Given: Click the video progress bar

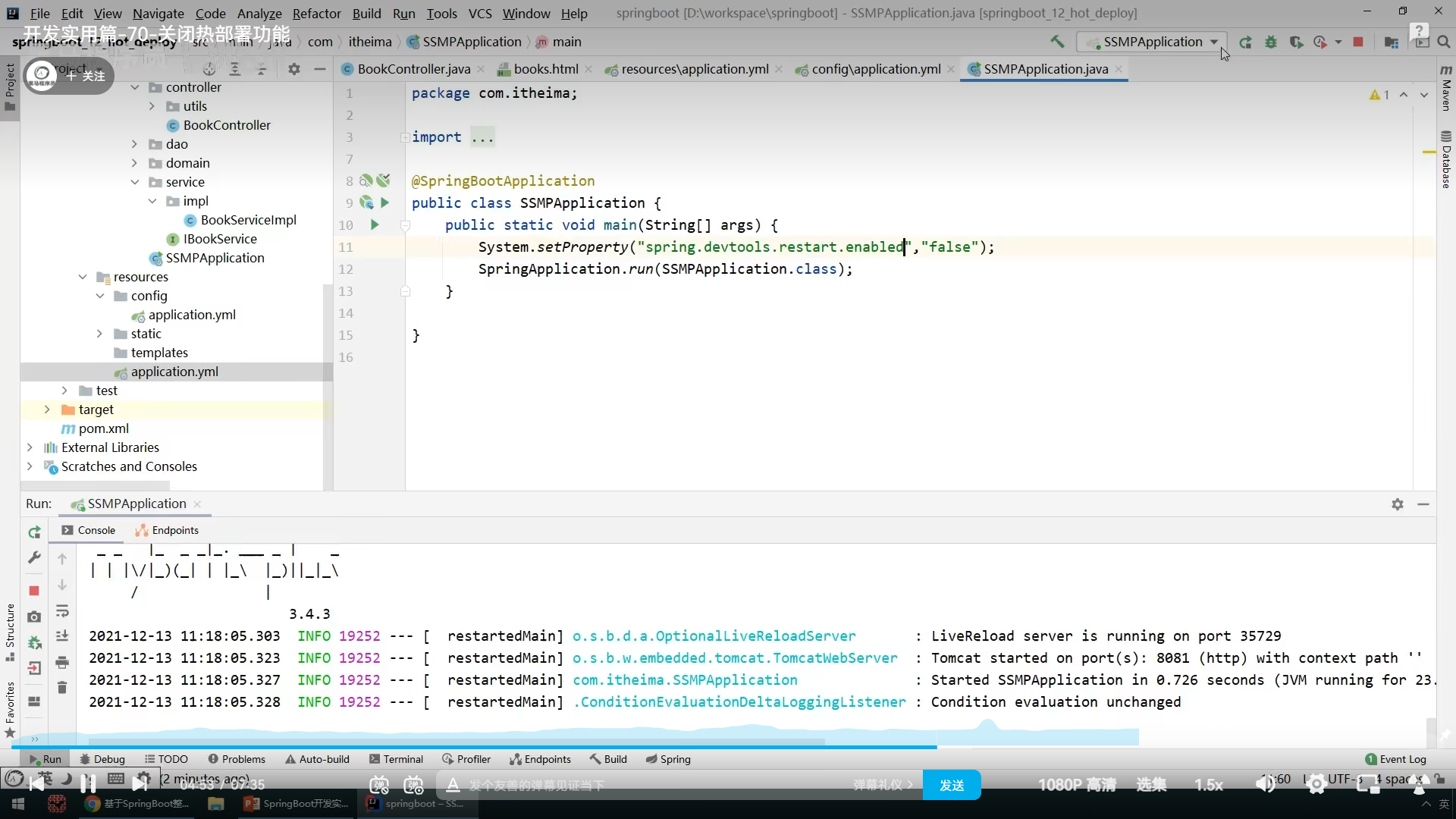Looking at the screenshot, I should coord(531,747).
